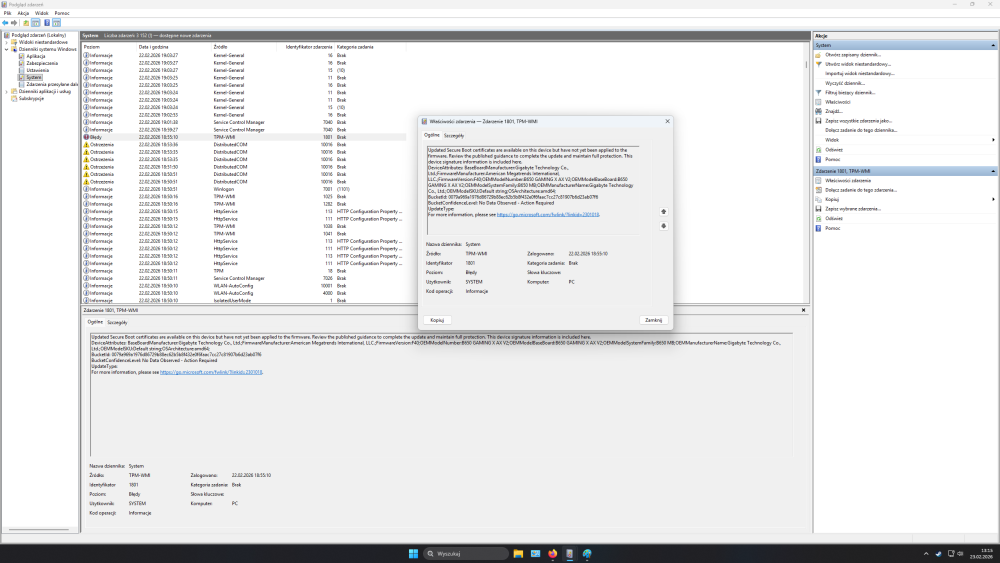This screenshot has height=563, width=1000.
Task: Open the 'Akcja' menu in the menu bar
Action: click(x=23, y=13)
